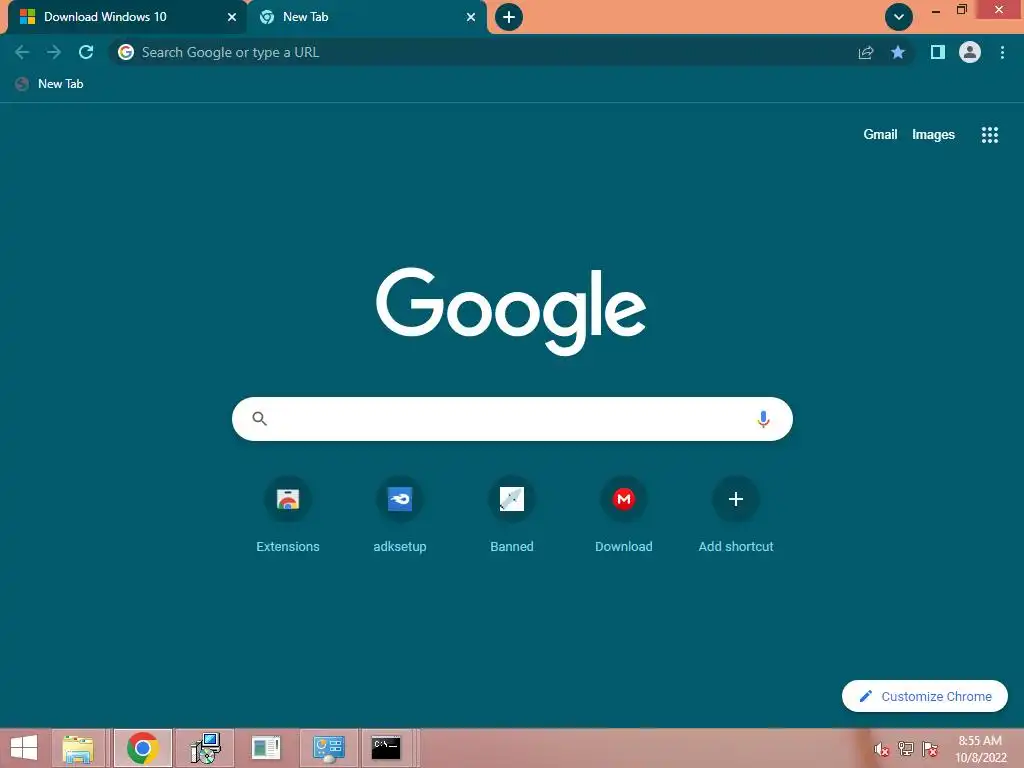Open the Command Prompt taskbar icon
1024x768 pixels.
point(386,748)
